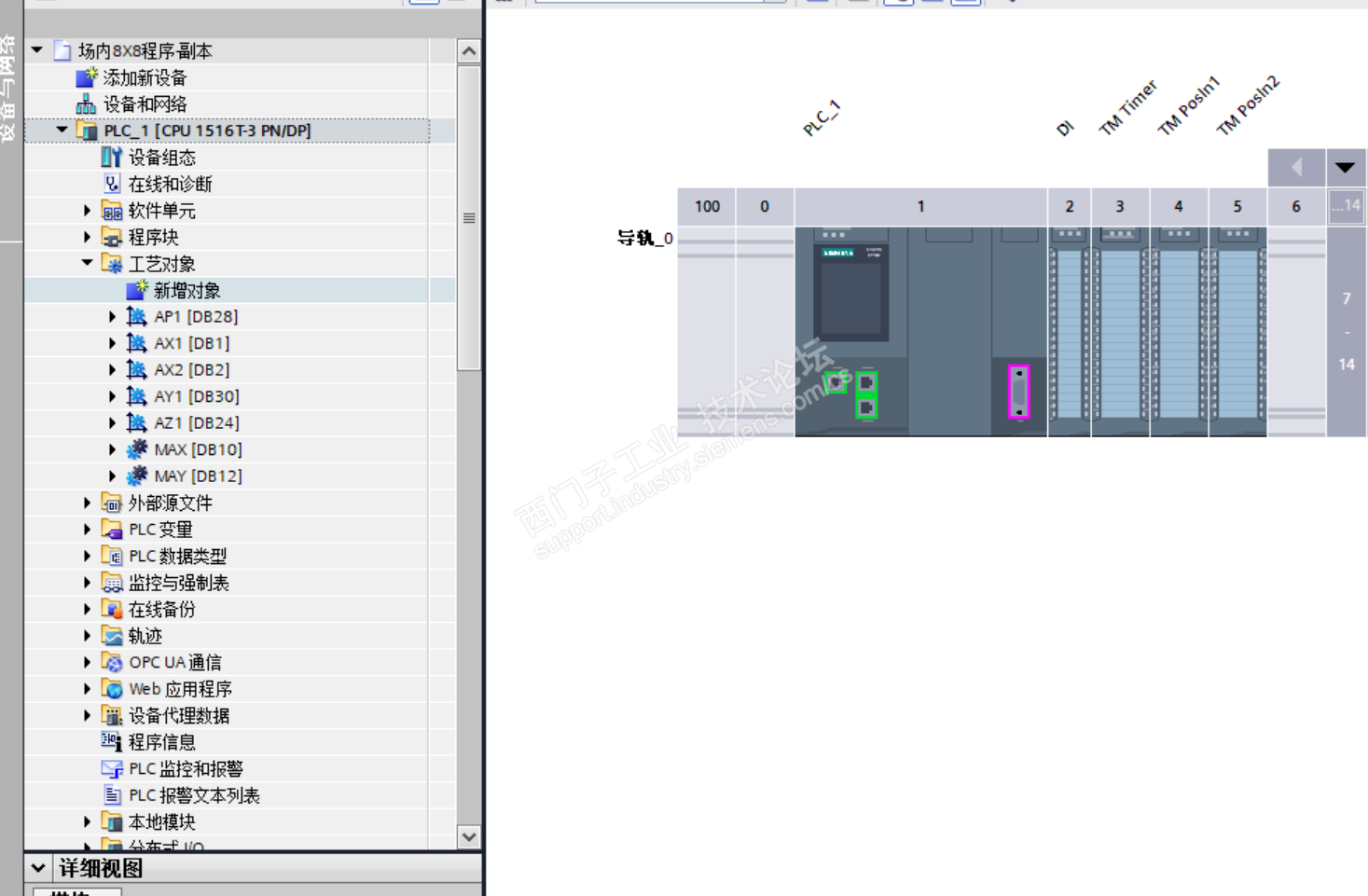Image resolution: width=1368 pixels, height=896 pixels.
Task: Expand the 软件单元 tree node
Action: click(88, 211)
